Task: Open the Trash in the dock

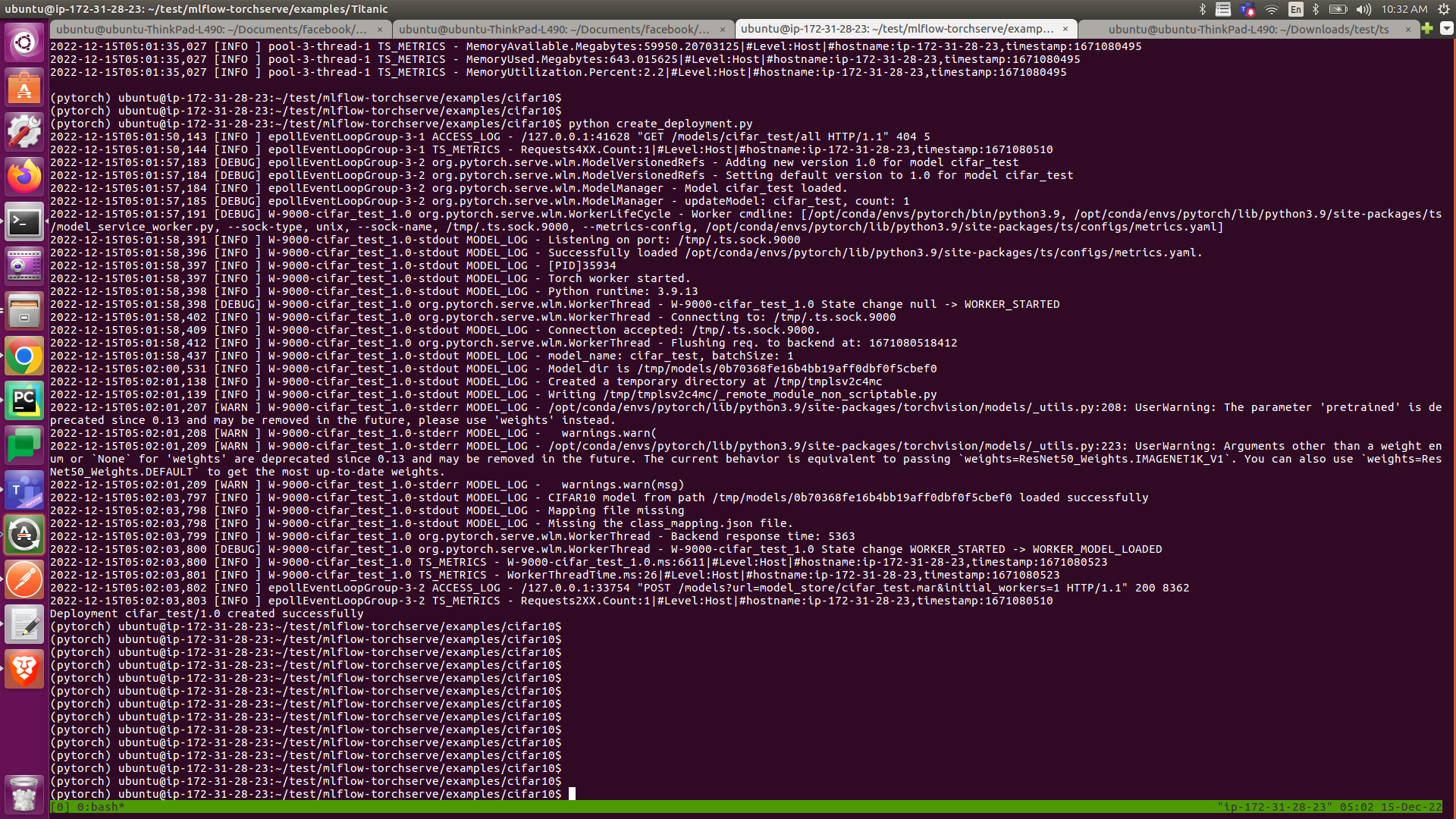Action: 24,793
